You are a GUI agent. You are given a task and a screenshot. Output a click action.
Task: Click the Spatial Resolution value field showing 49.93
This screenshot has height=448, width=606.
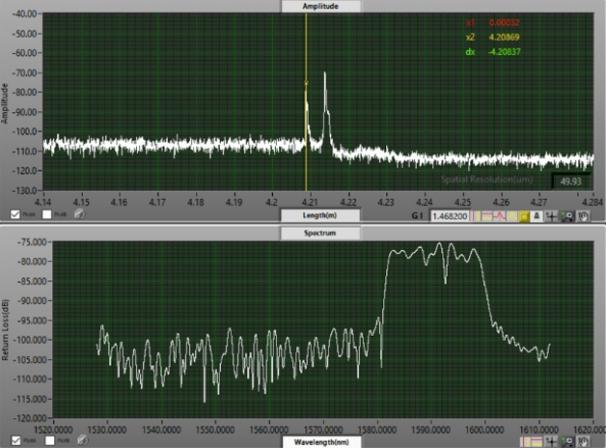point(570,180)
